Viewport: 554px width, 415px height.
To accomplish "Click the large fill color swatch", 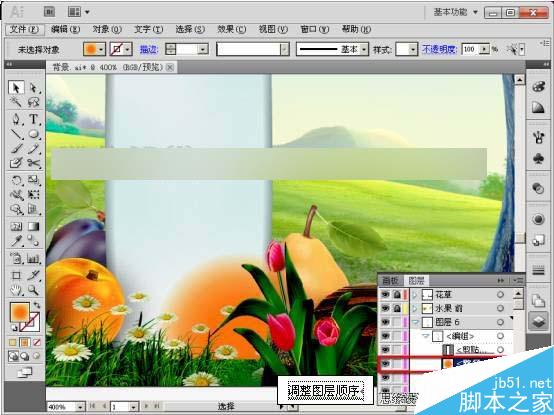I will point(20,313).
